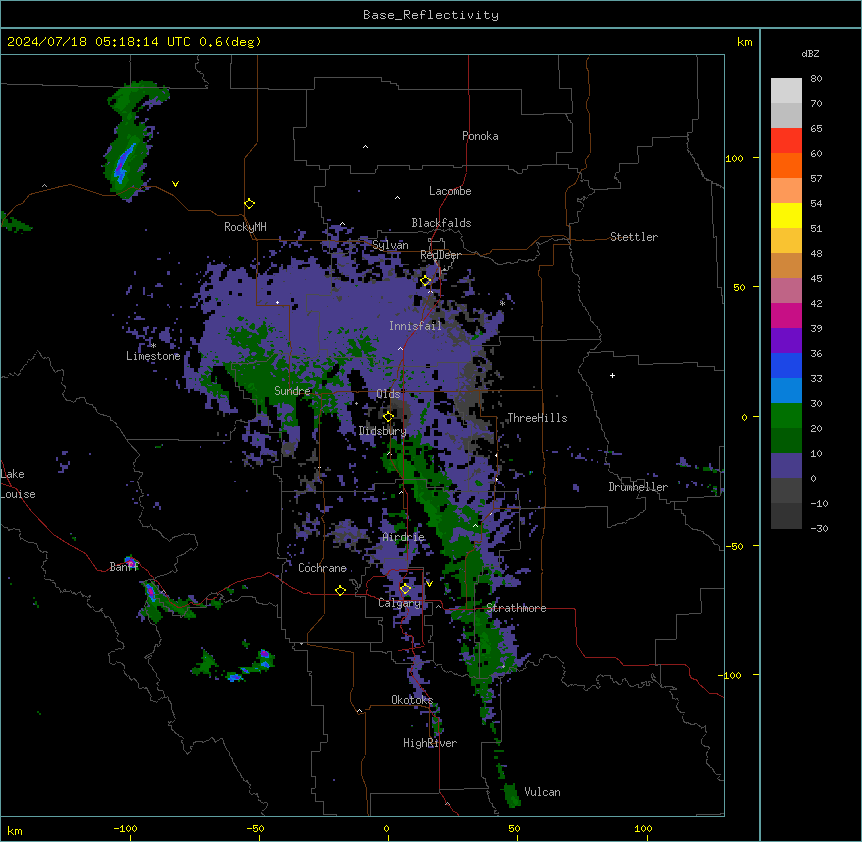Screen dimensions: 862x842
Task: Click the dBZ legend heading
Action: tap(810, 53)
